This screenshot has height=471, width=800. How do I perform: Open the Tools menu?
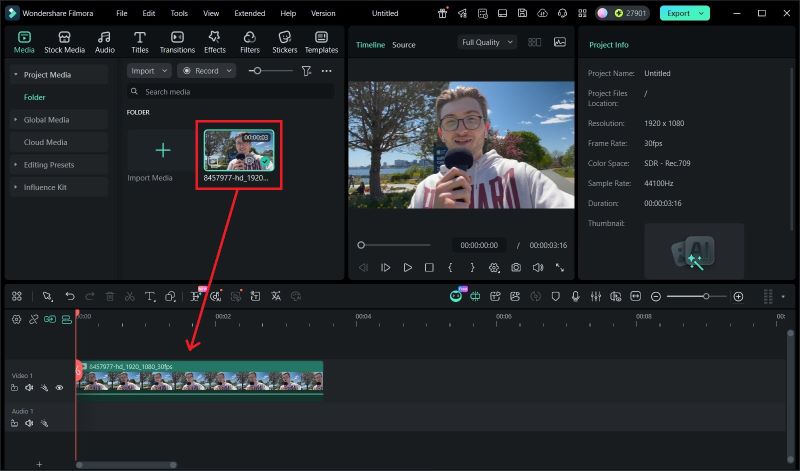(179, 13)
